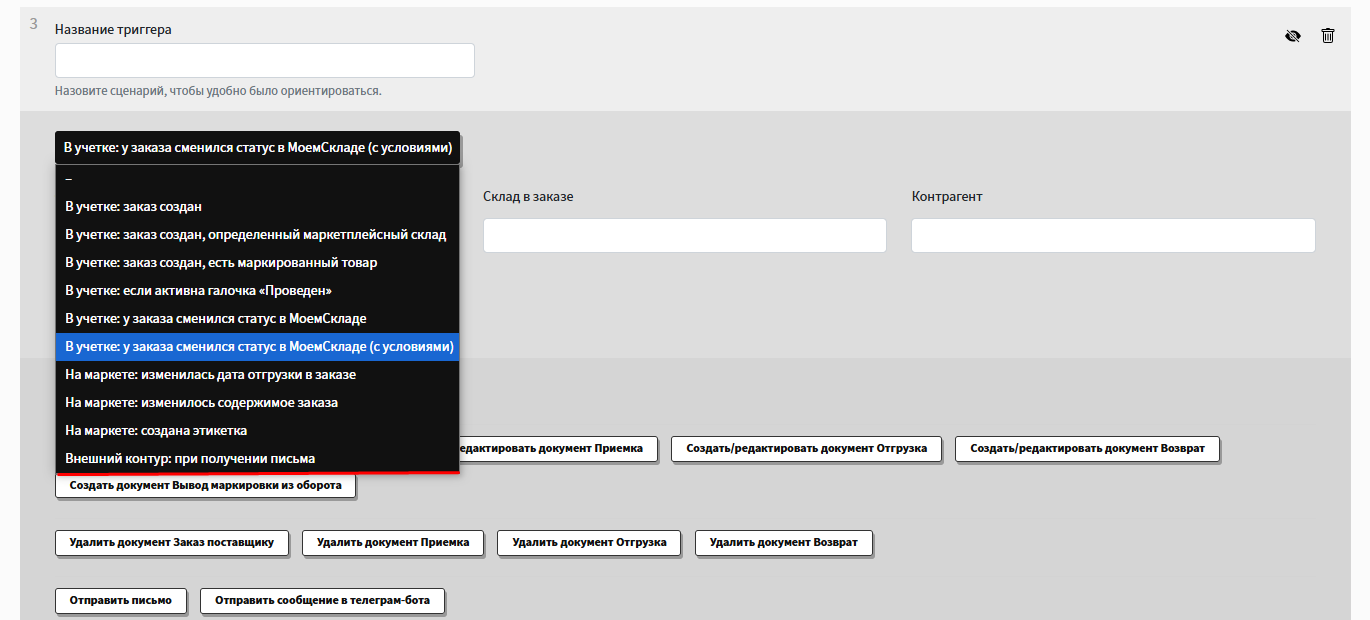Choose 'Внешний контур: при получении письма' option

(258, 459)
